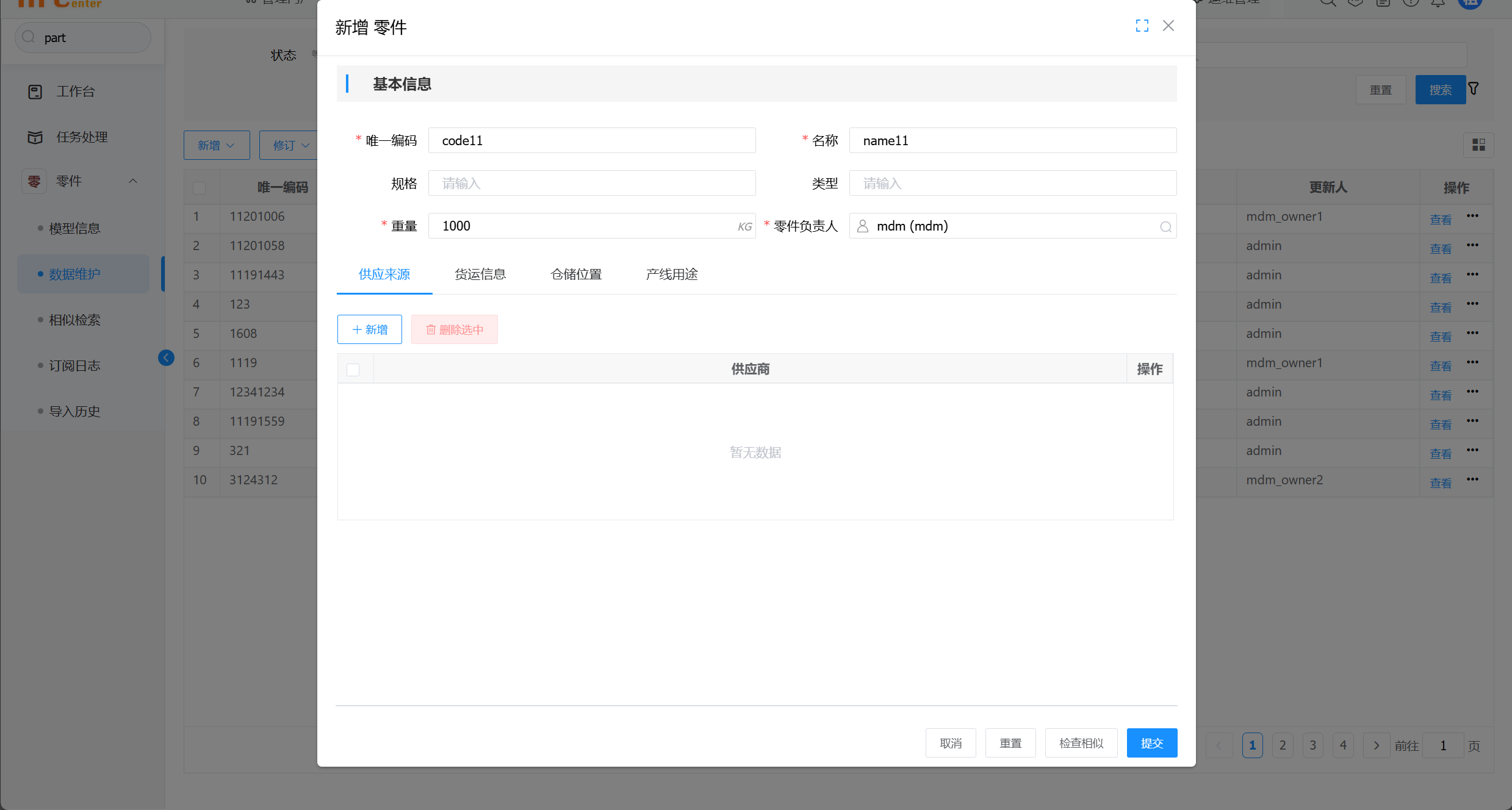Image resolution: width=1512 pixels, height=810 pixels.
Task: Collapse sidebar with blue arrow button
Action: 166,358
